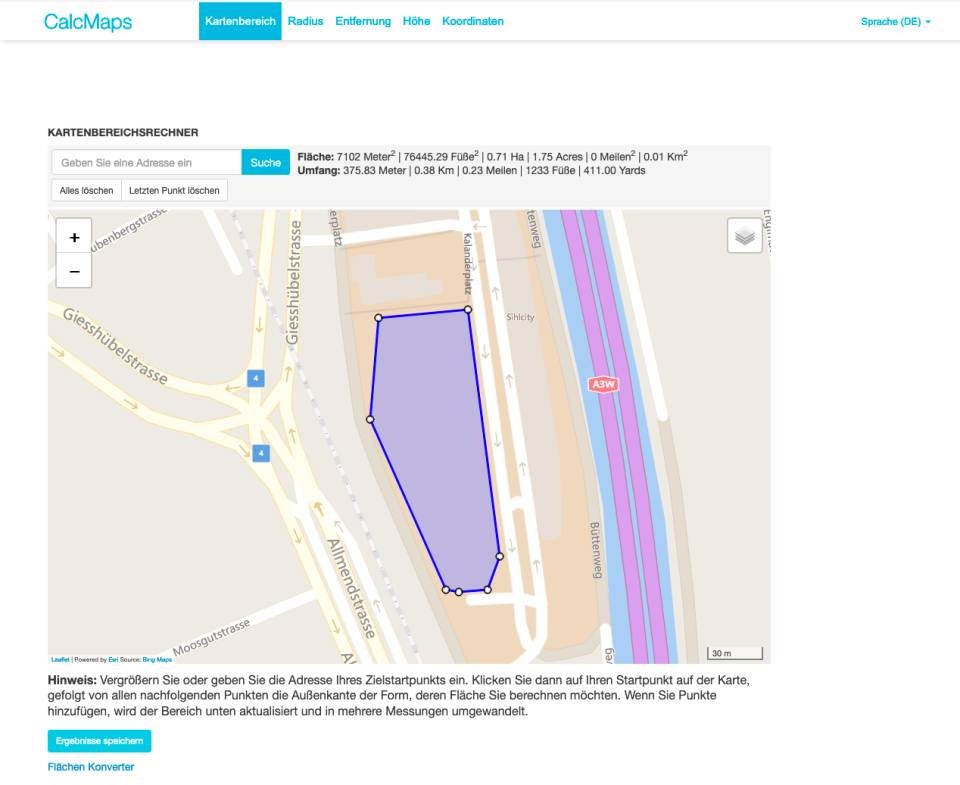Image resolution: width=960 pixels, height=785 pixels.
Task: Zoom out using the map minus icon
Action: tap(73, 270)
